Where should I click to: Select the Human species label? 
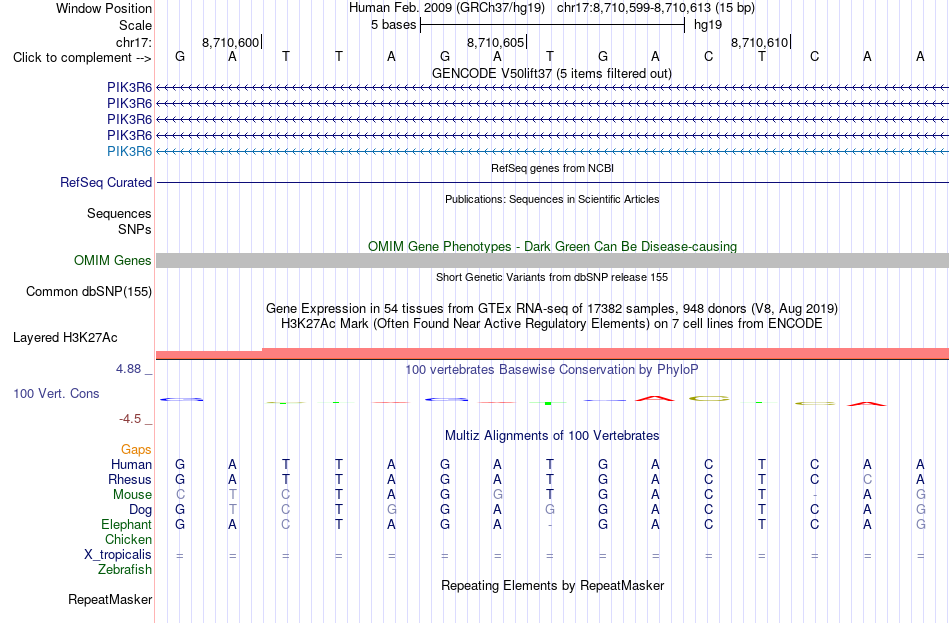131,465
